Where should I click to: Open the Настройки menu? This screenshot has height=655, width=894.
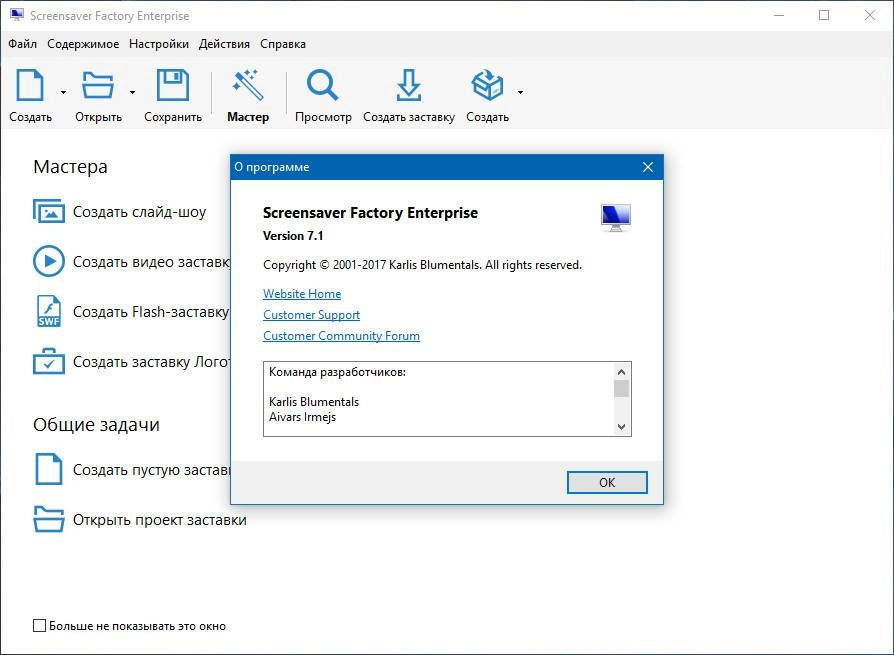point(159,44)
